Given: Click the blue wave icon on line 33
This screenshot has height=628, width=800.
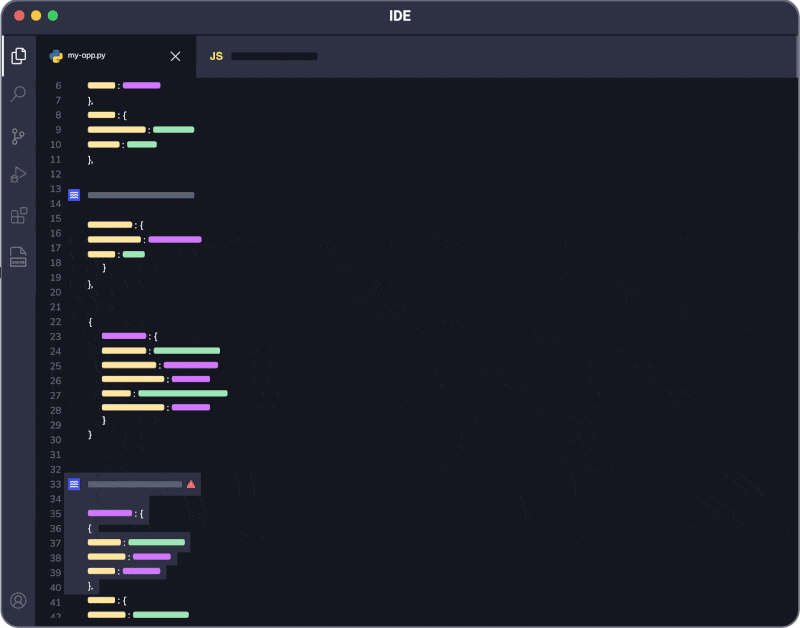Looking at the screenshot, I should click(x=74, y=484).
